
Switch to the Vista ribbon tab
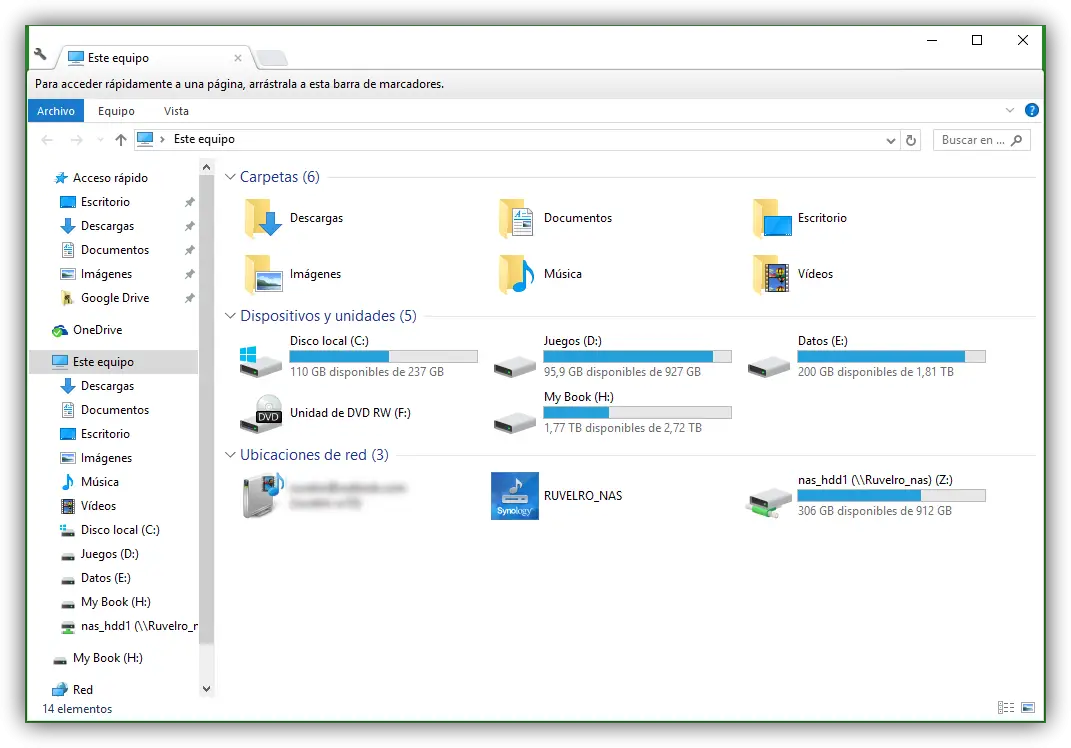point(176,111)
